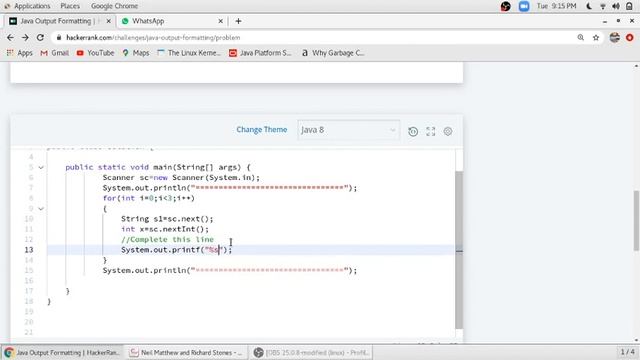This screenshot has width=640, height=360.
Task: Open editor settings gear icon
Action: pos(448,131)
